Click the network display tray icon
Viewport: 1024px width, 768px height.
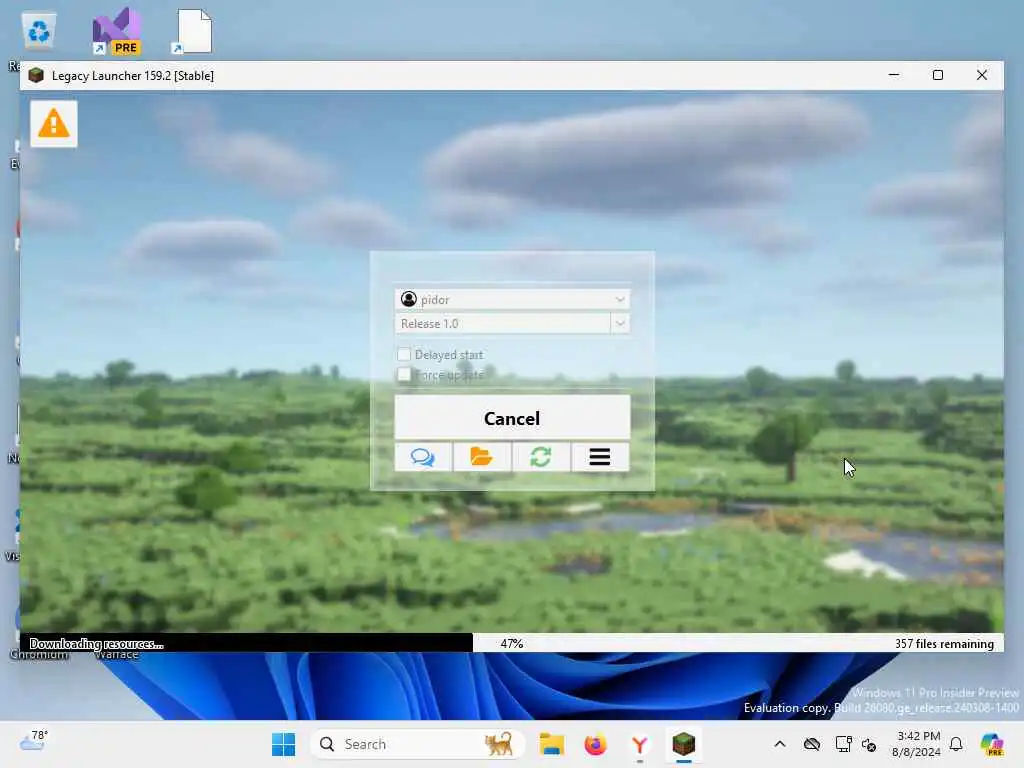coord(843,744)
